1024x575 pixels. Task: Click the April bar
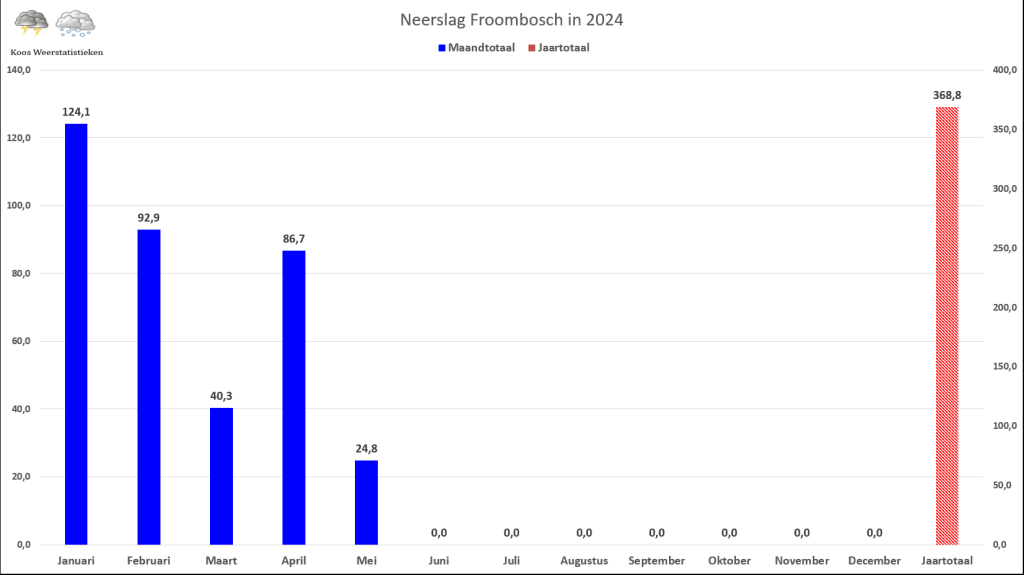coord(294,397)
